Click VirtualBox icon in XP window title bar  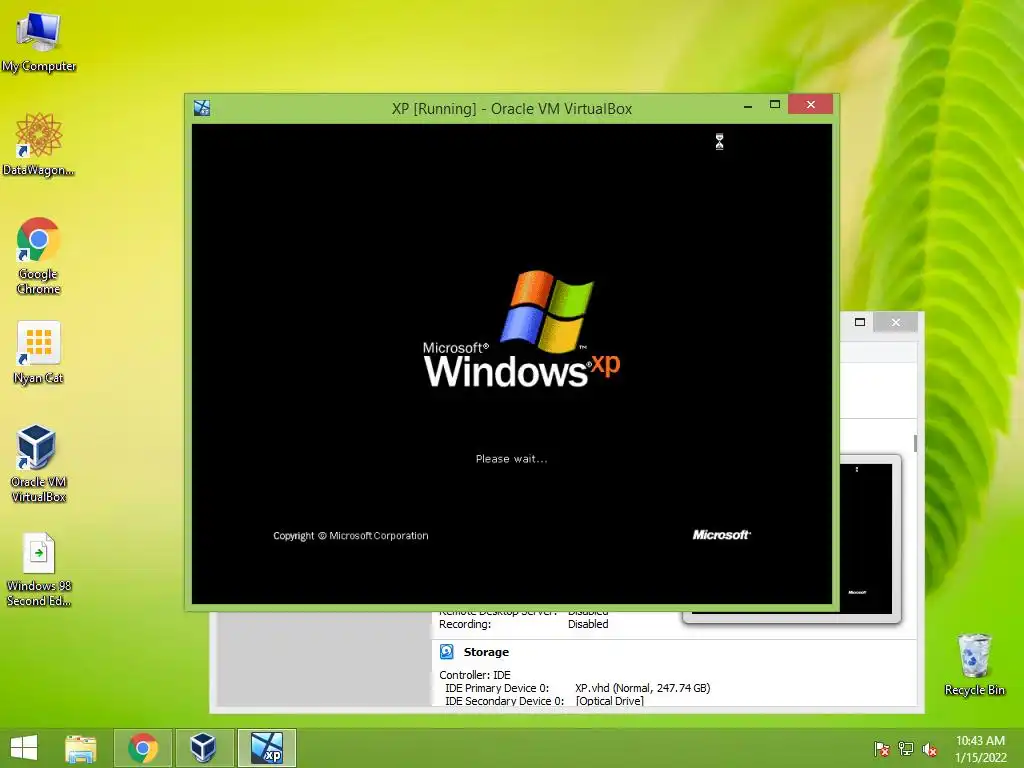202,108
